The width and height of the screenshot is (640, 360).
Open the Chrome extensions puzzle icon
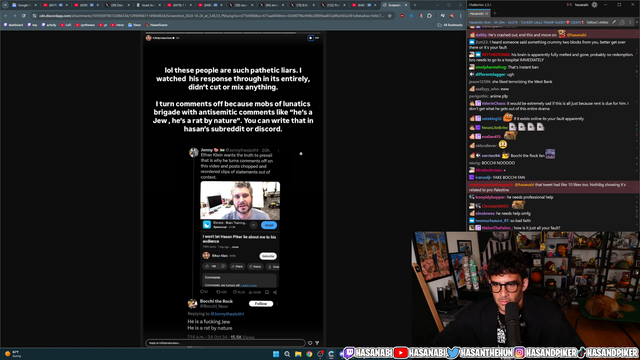[429, 16]
